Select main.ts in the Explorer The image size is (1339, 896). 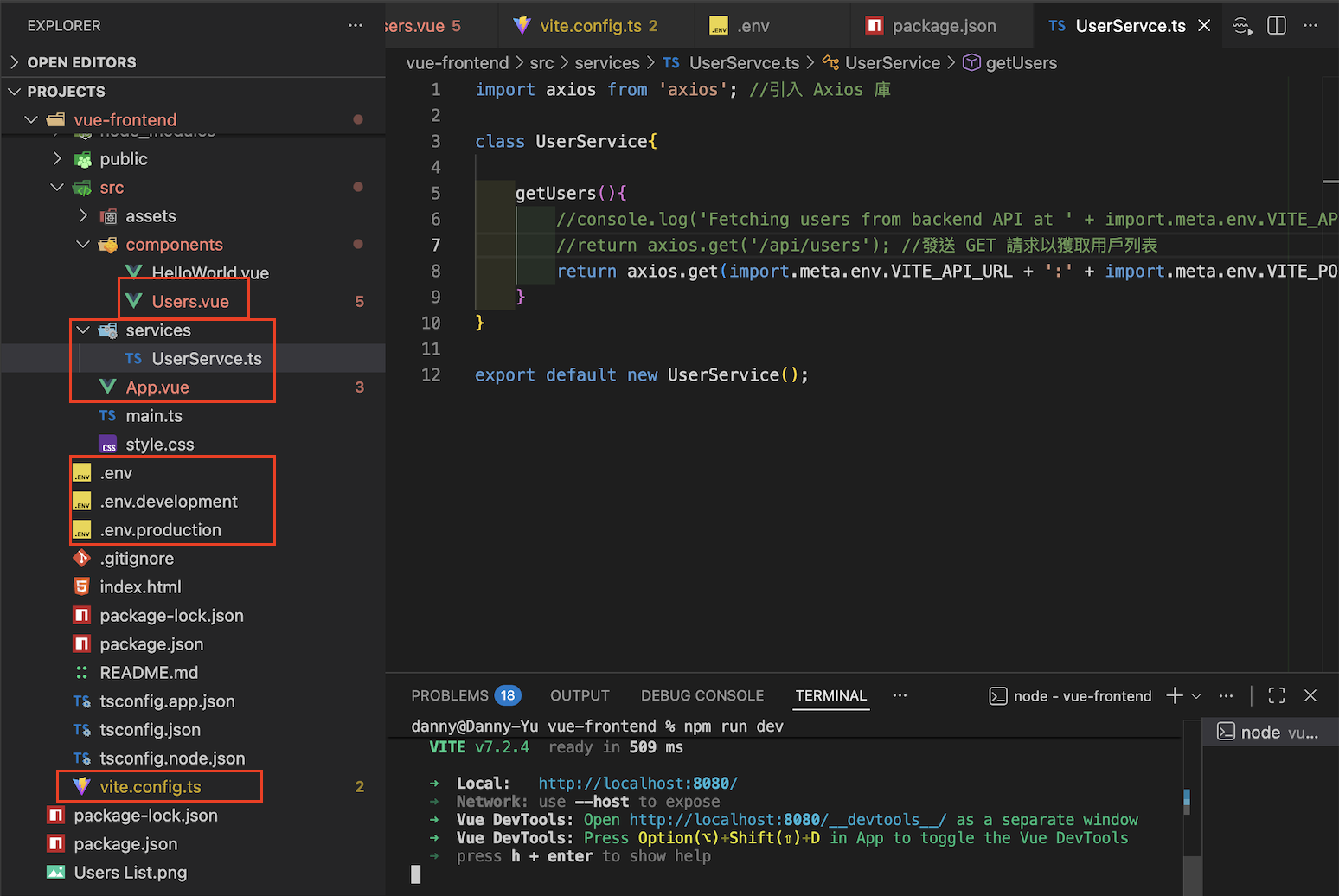153,415
